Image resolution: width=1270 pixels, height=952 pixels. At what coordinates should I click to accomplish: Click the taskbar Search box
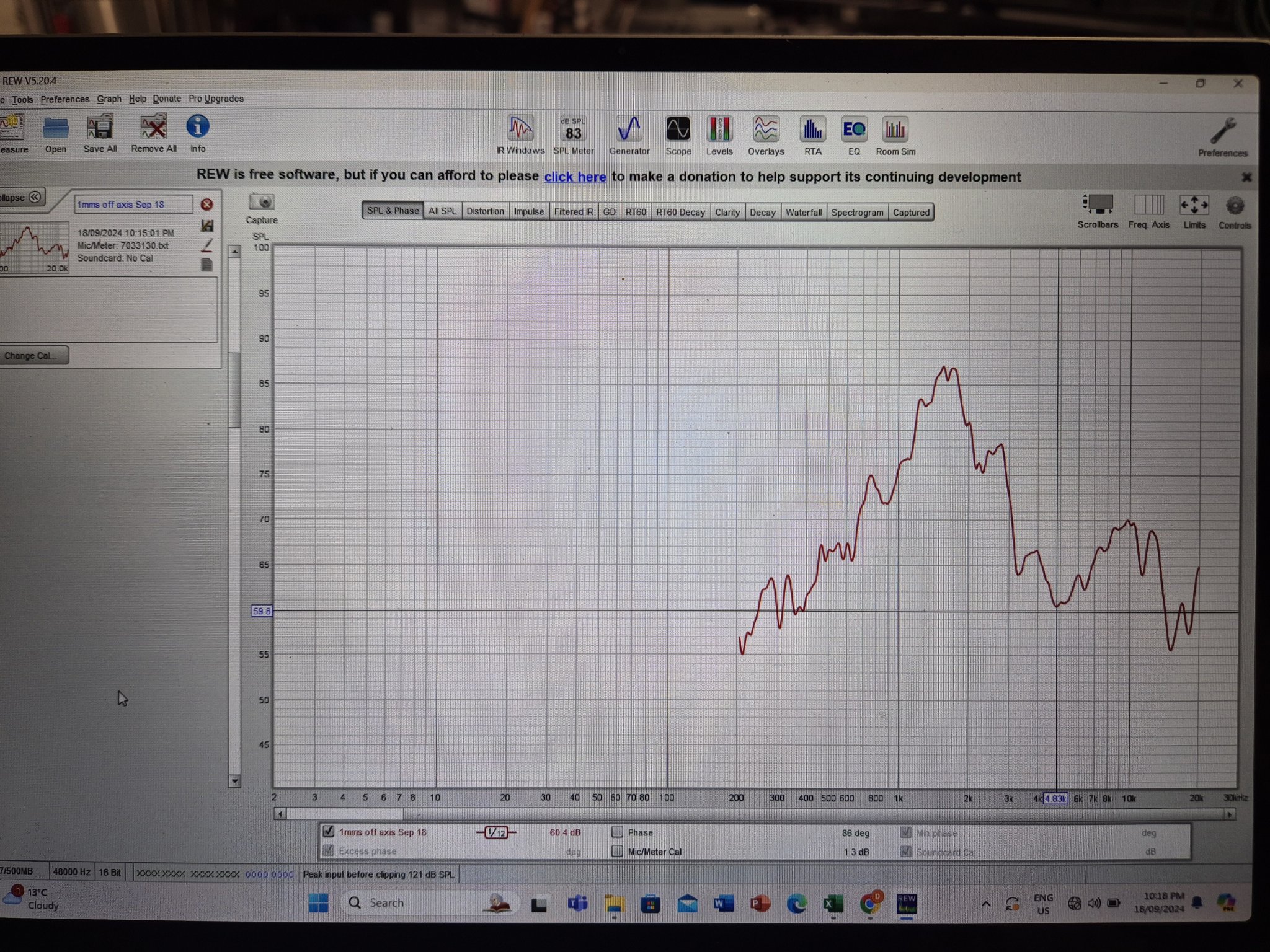pyautogui.click(x=428, y=903)
